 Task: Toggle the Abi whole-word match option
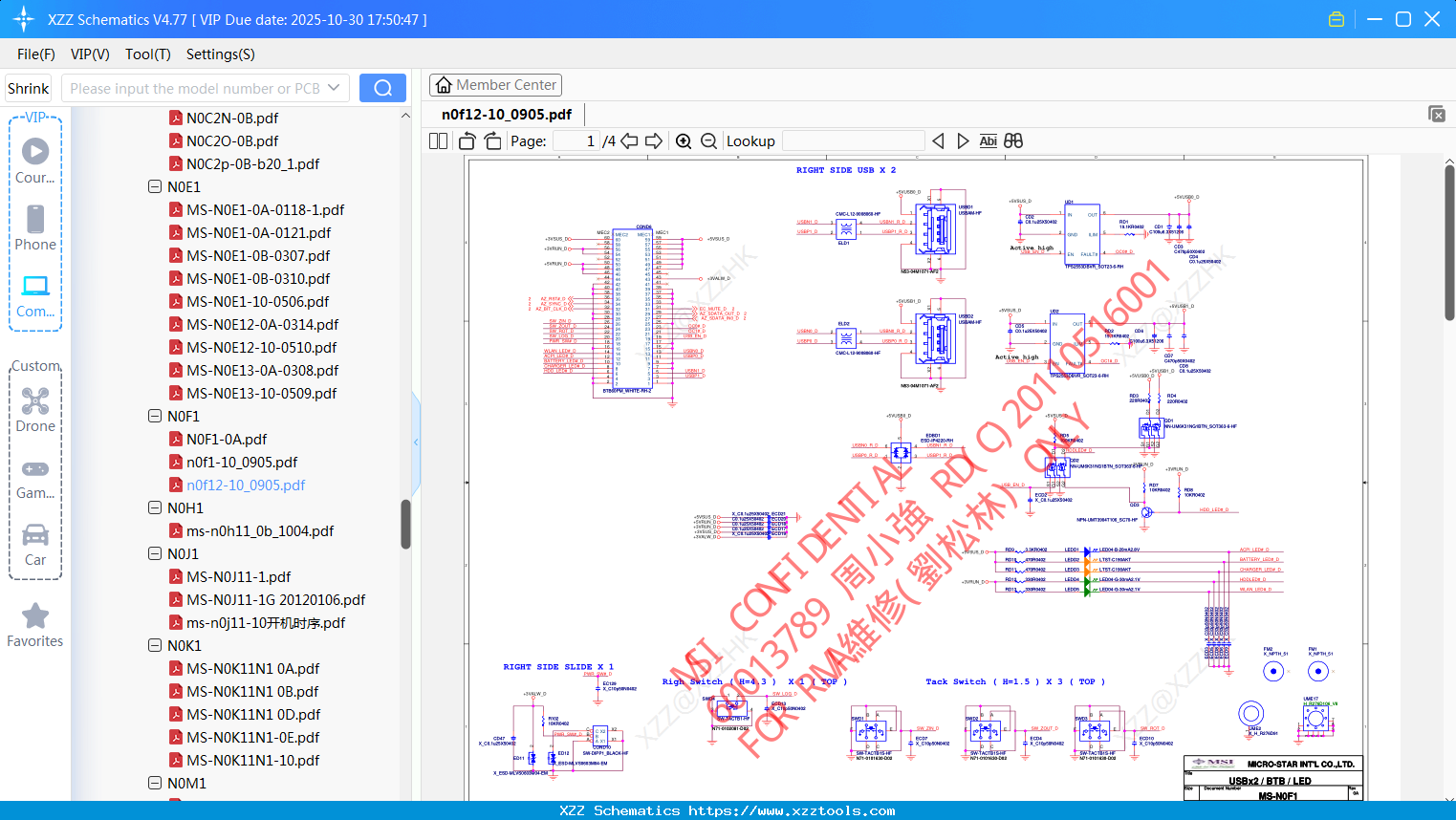(989, 140)
